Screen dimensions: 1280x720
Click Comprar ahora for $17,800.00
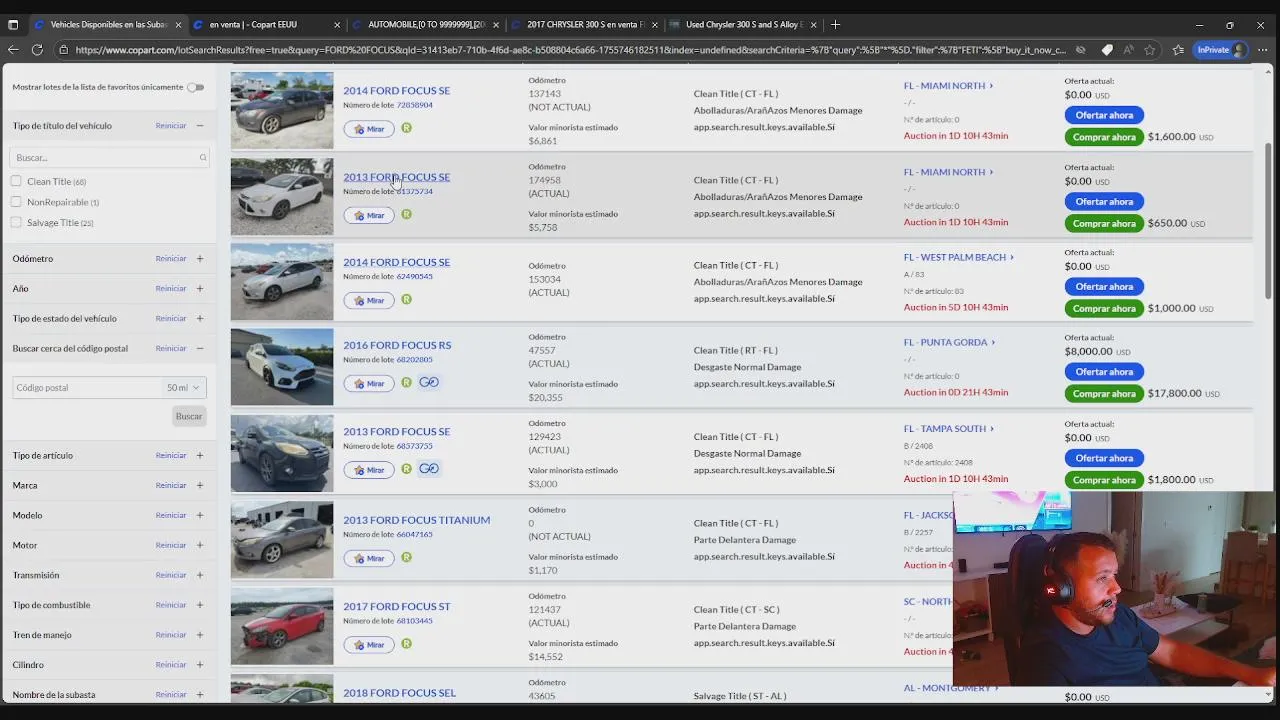coord(1104,393)
